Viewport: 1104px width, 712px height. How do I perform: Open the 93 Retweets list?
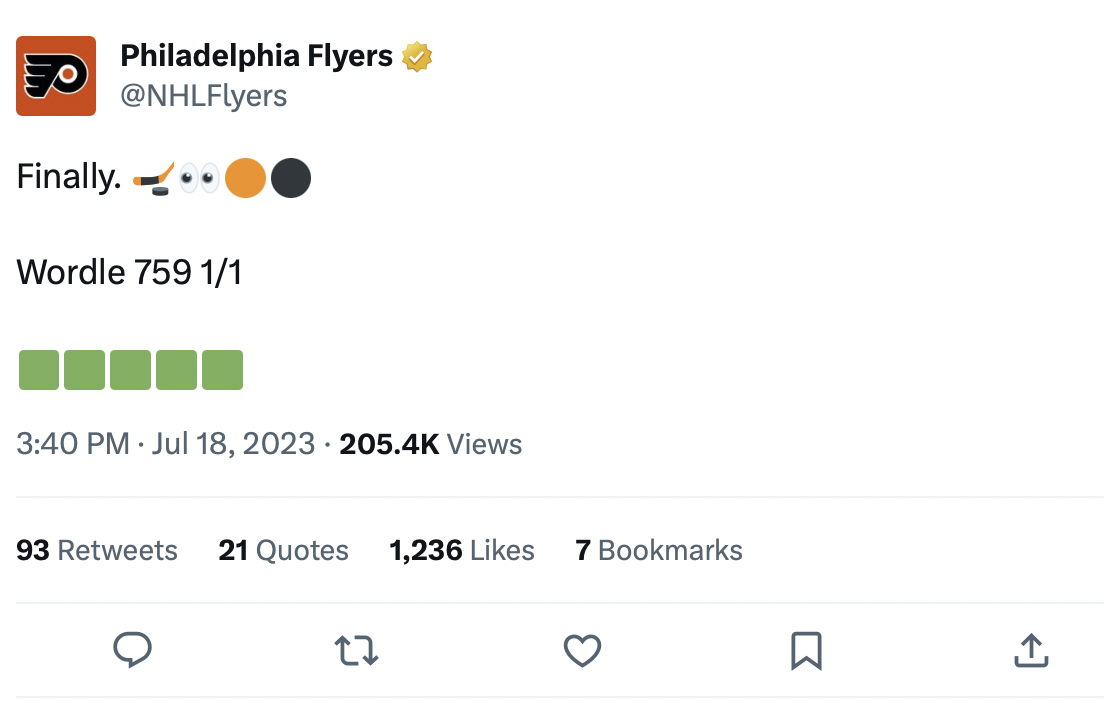[x=97, y=550]
